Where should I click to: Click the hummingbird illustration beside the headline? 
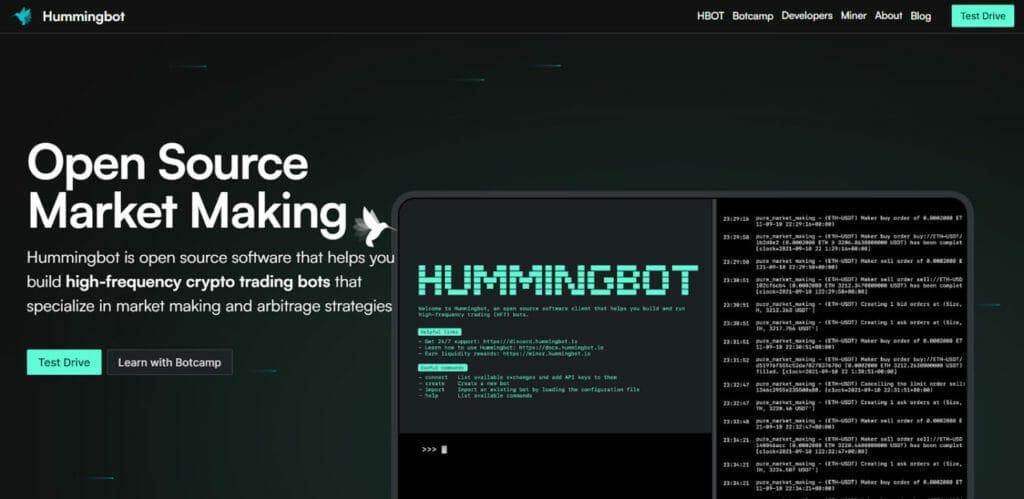pyautogui.click(x=373, y=226)
